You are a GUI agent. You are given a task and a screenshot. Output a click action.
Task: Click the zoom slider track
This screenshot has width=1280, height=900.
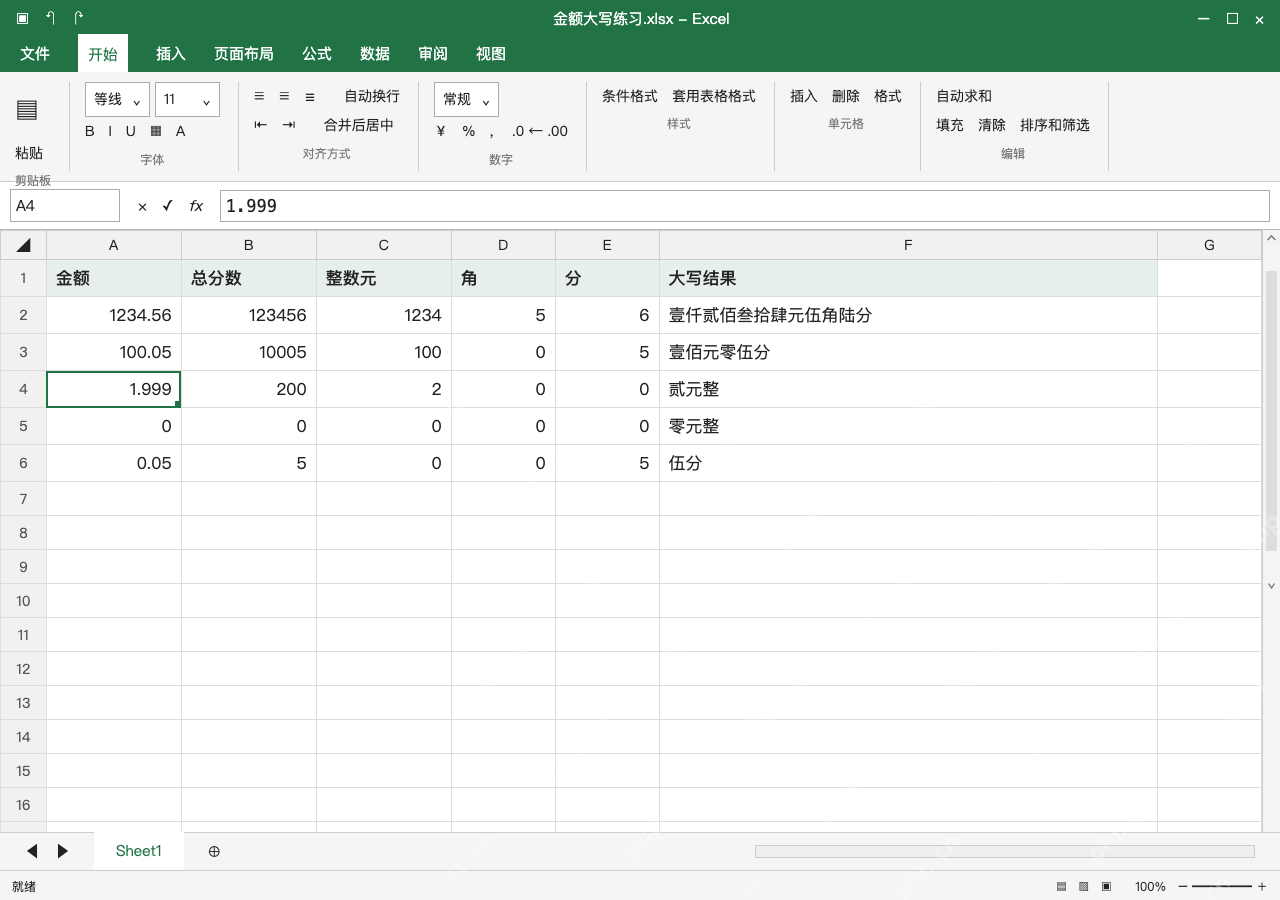click(x=1222, y=886)
